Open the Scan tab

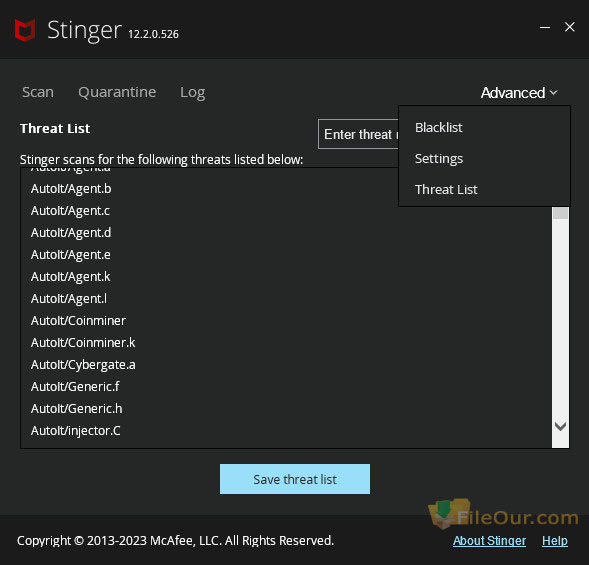[38, 92]
